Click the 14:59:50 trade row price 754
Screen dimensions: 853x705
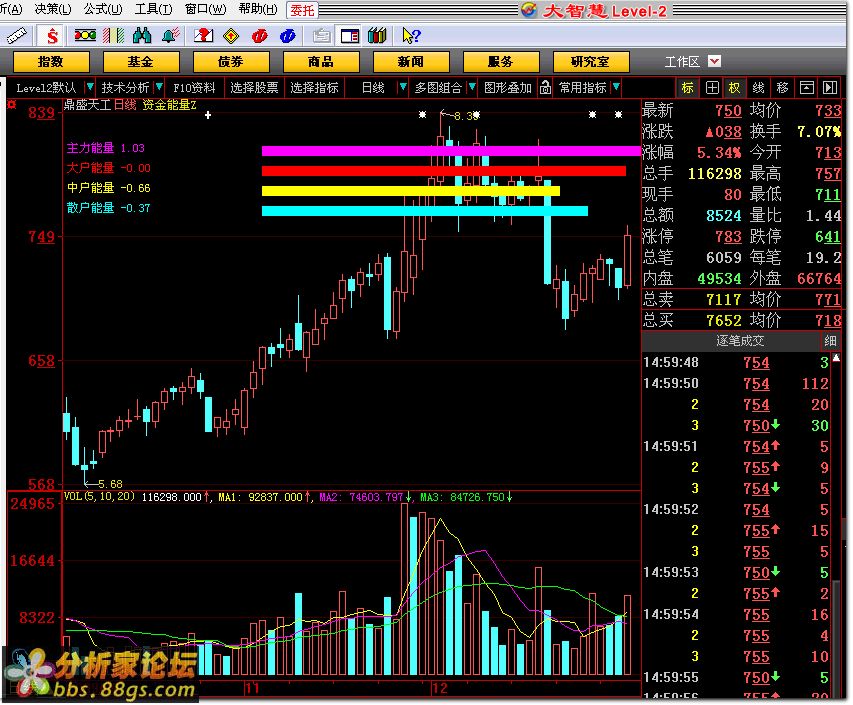756,384
